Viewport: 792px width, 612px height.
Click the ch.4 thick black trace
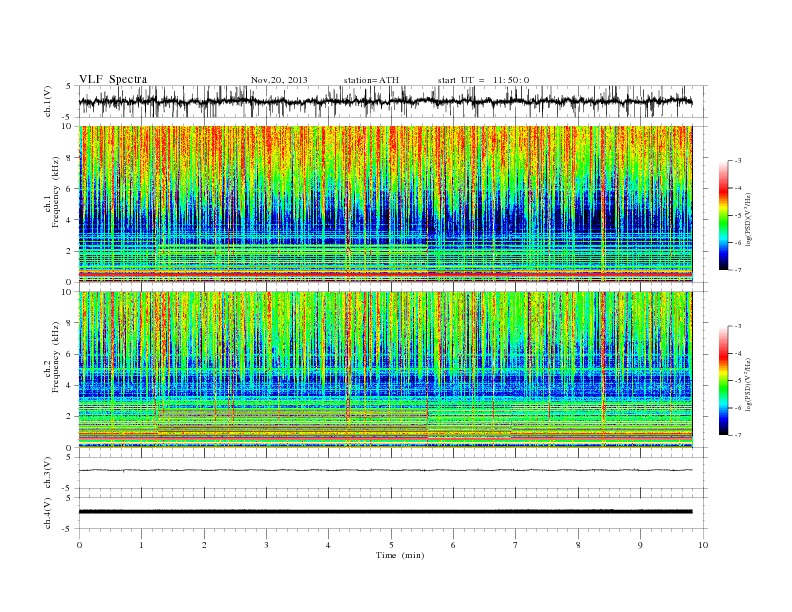[386, 512]
